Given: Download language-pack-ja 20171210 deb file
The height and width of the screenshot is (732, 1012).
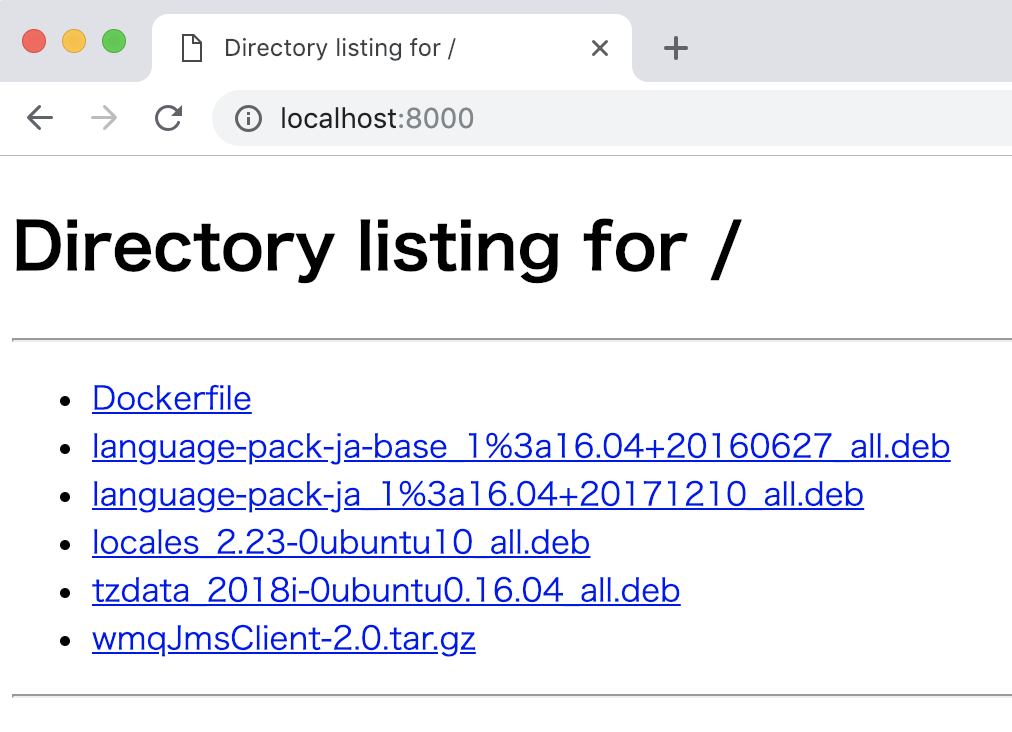Looking at the screenshot, I should click(478, 495).
